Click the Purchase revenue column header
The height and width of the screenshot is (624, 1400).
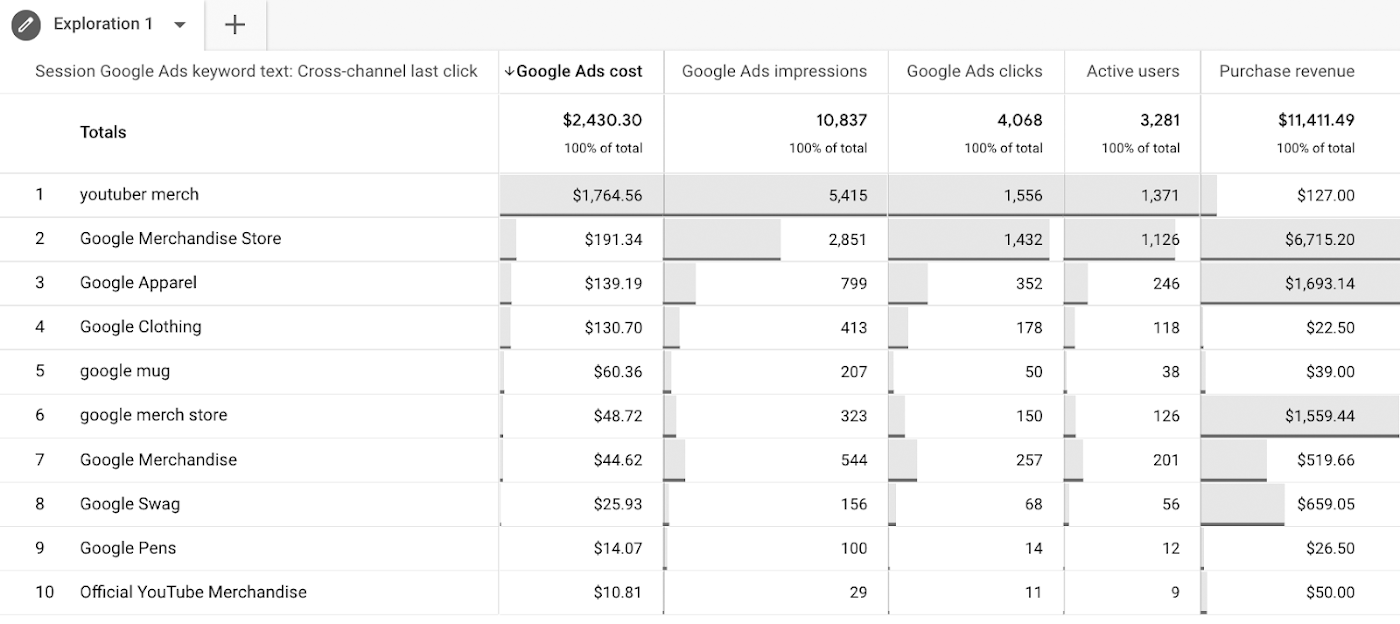(x=1286, y=71)
